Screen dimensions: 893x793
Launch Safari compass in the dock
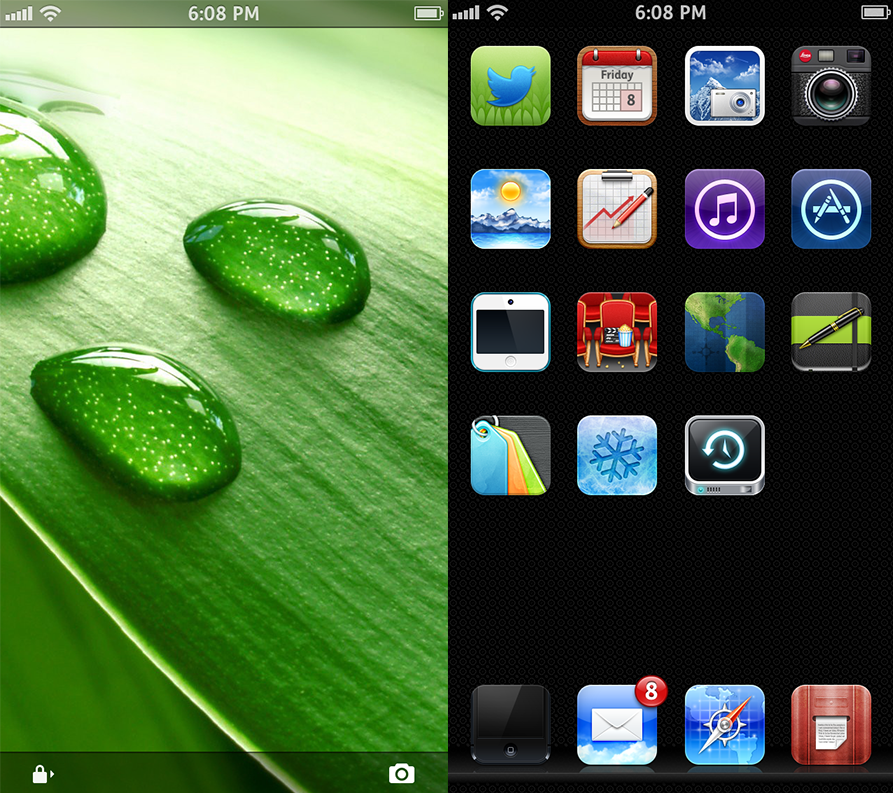724,725
